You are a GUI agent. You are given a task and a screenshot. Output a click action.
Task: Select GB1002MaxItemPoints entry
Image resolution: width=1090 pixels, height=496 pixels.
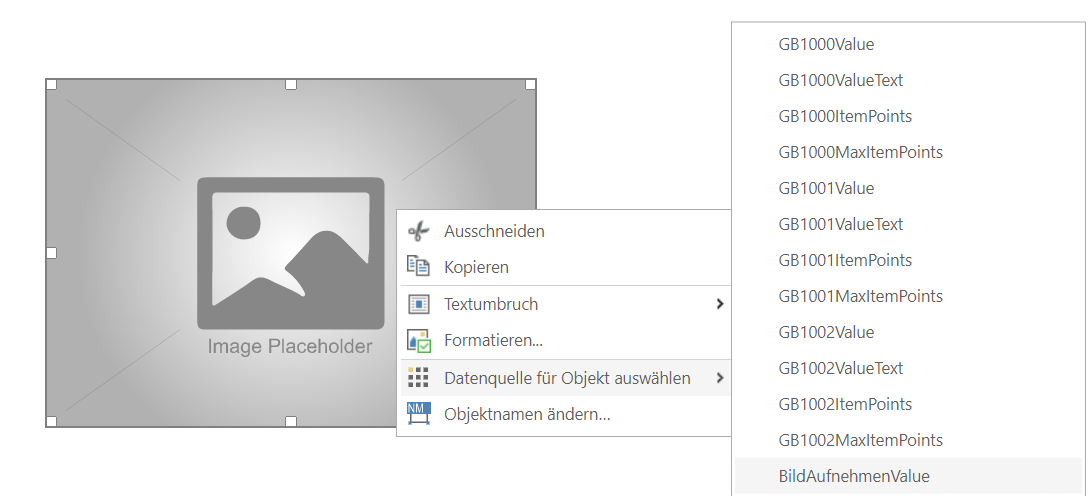click(x=860, y=440)
